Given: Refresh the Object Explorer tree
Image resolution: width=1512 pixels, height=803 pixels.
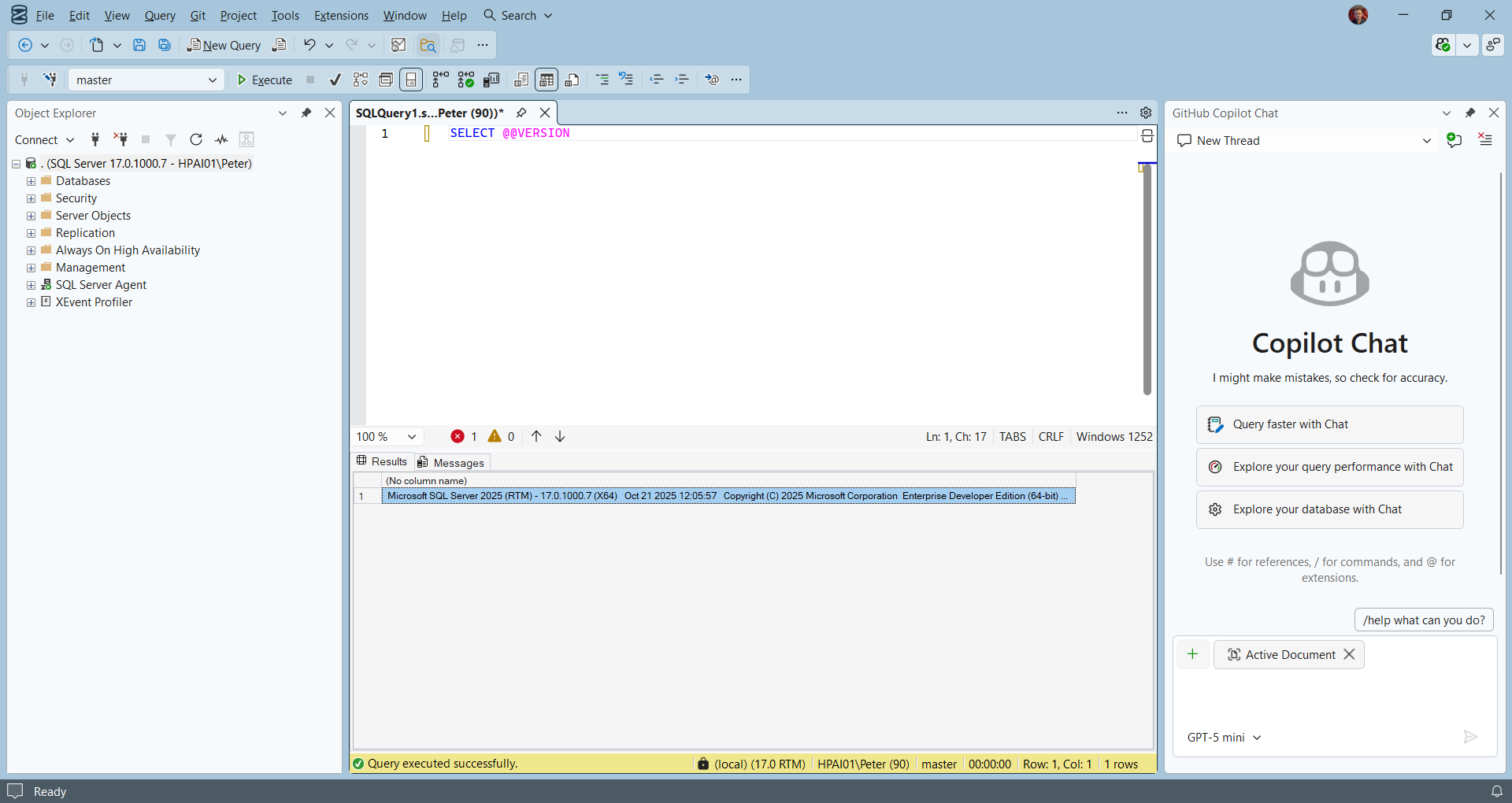Looking at the screenshot, I should 196,140.
